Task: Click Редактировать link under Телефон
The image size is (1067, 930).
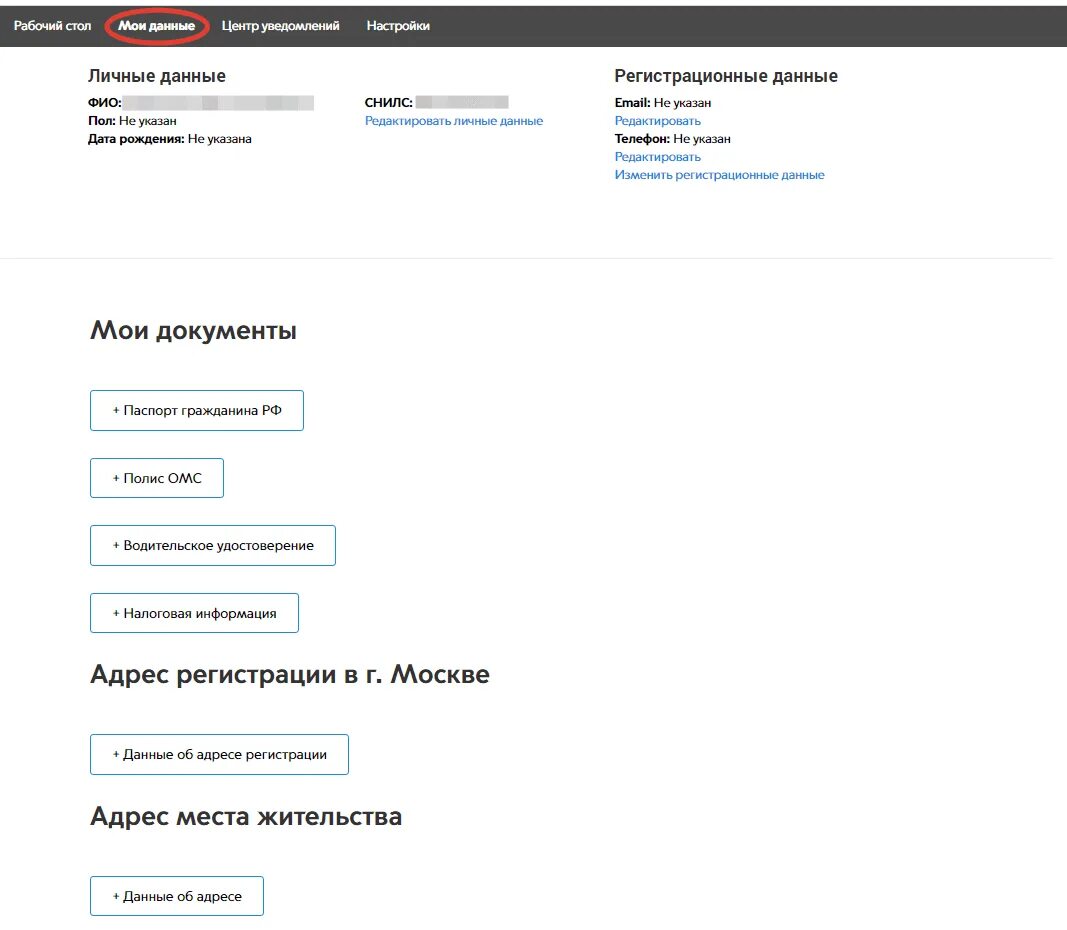Action: click(657, 156)
